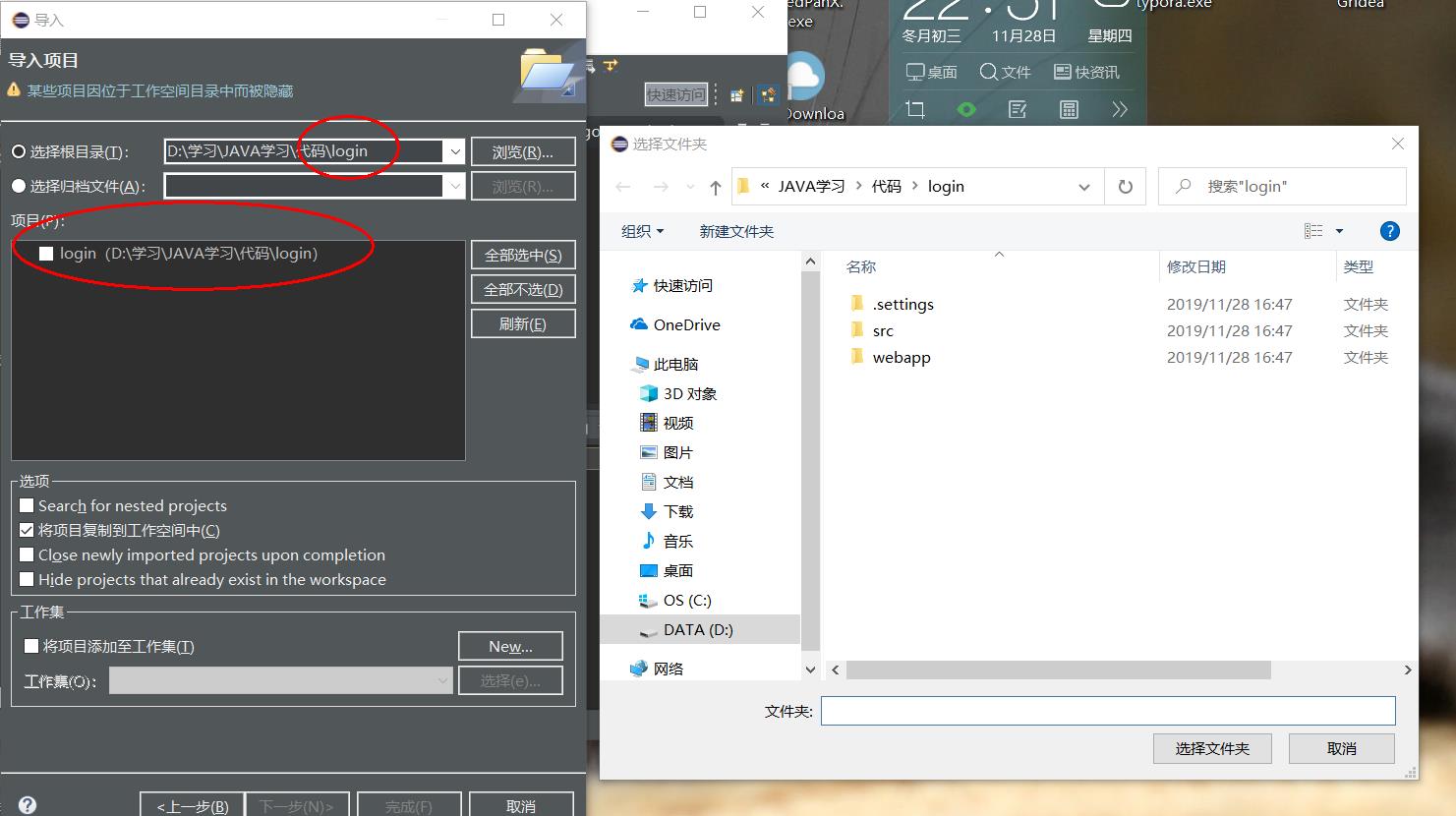The image size is (1456, 816).
Task: Click the Refresh projects button
Action: [523, 323]
